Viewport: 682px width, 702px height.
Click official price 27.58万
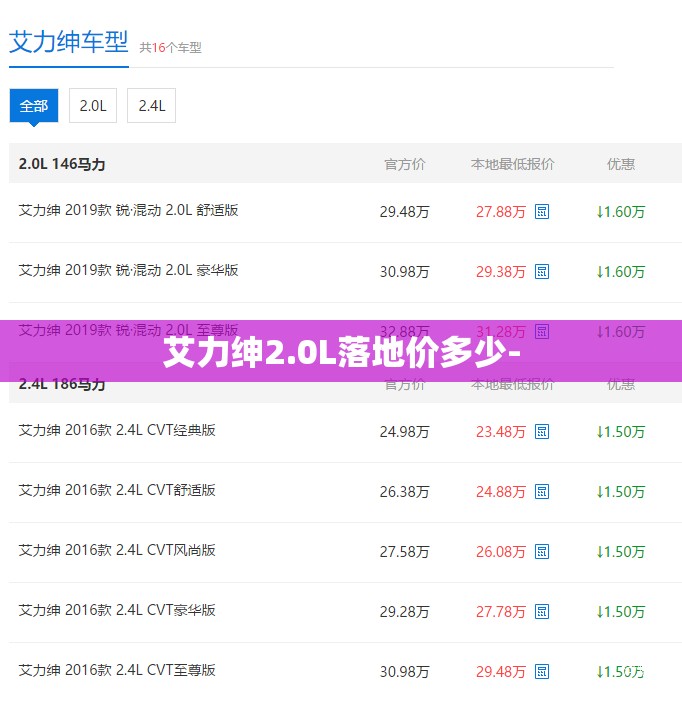click(404, 552)
